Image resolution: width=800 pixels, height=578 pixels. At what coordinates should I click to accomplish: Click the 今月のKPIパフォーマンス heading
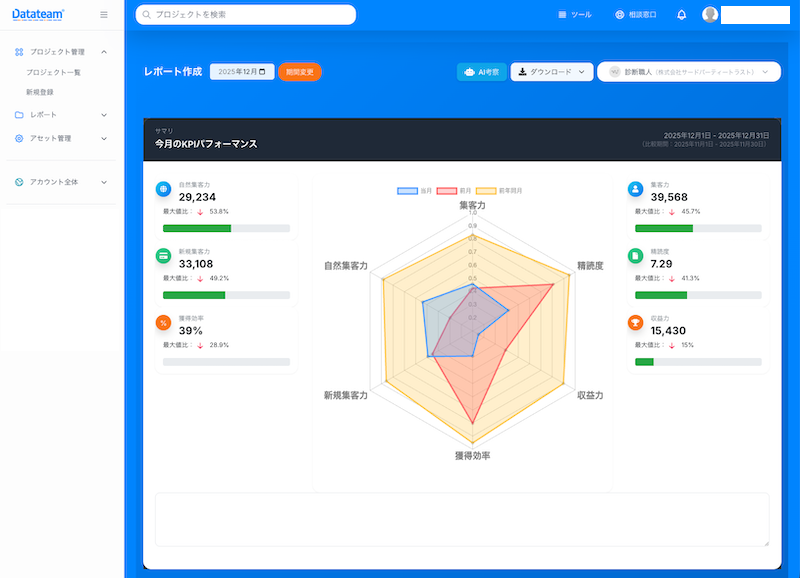pos(206,144)
